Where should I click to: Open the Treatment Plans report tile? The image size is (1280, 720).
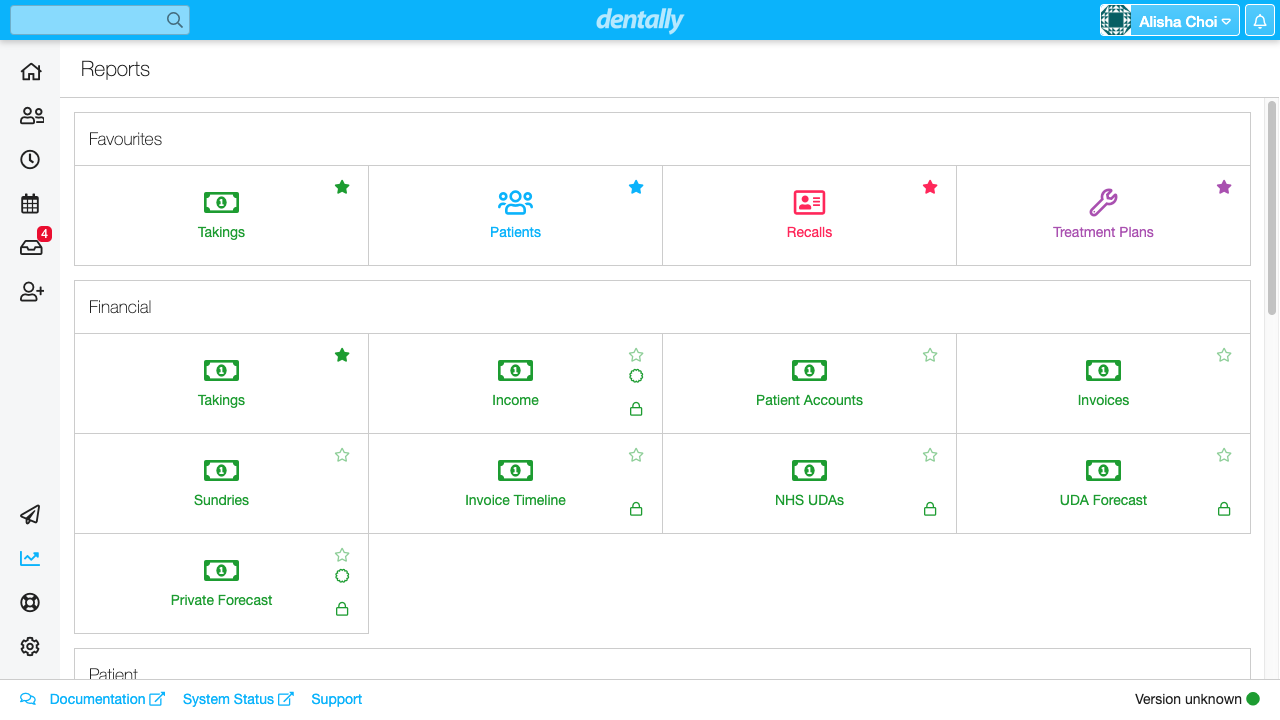(1103, 215)
